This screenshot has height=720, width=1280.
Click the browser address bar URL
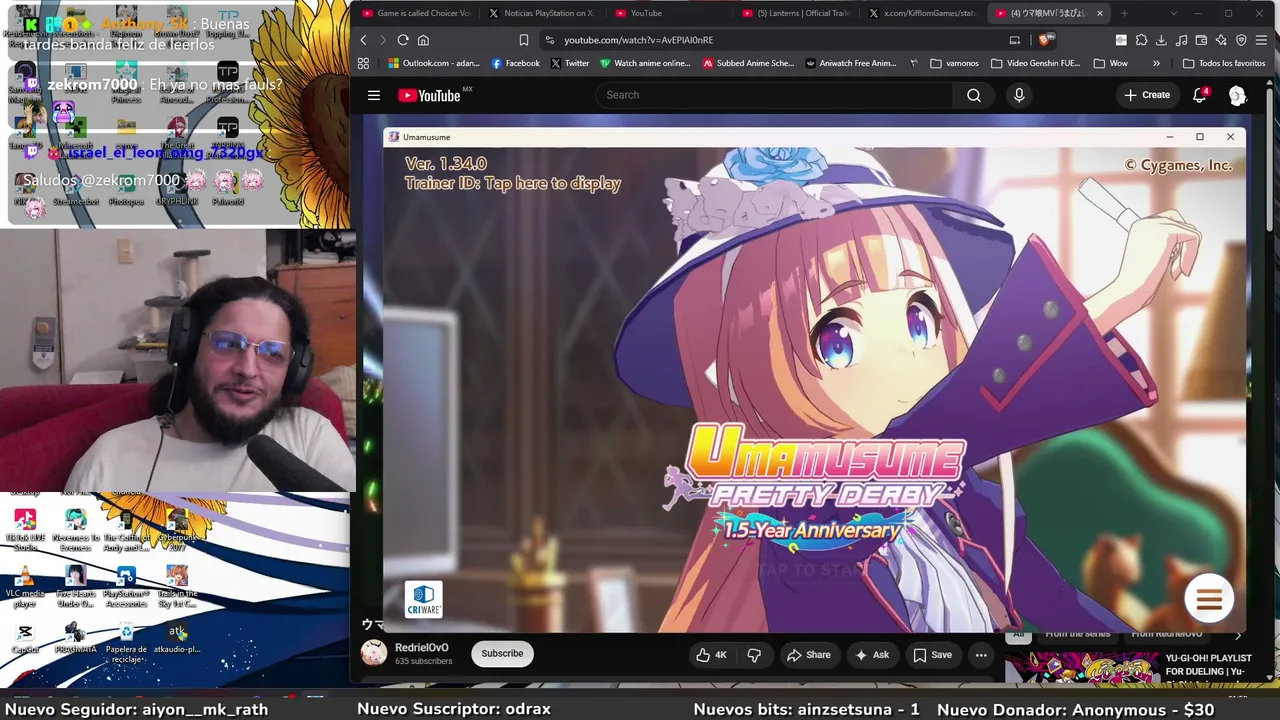click(x=639, y=40)
